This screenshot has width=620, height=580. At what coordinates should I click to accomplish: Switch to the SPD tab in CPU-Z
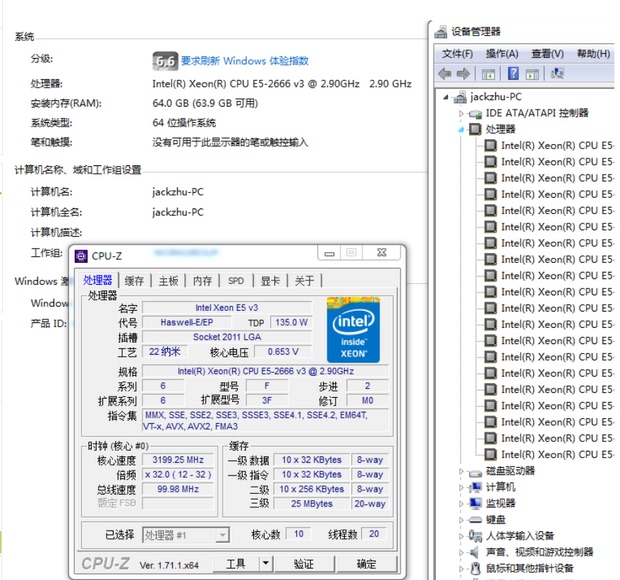click(x=236, y=281)
